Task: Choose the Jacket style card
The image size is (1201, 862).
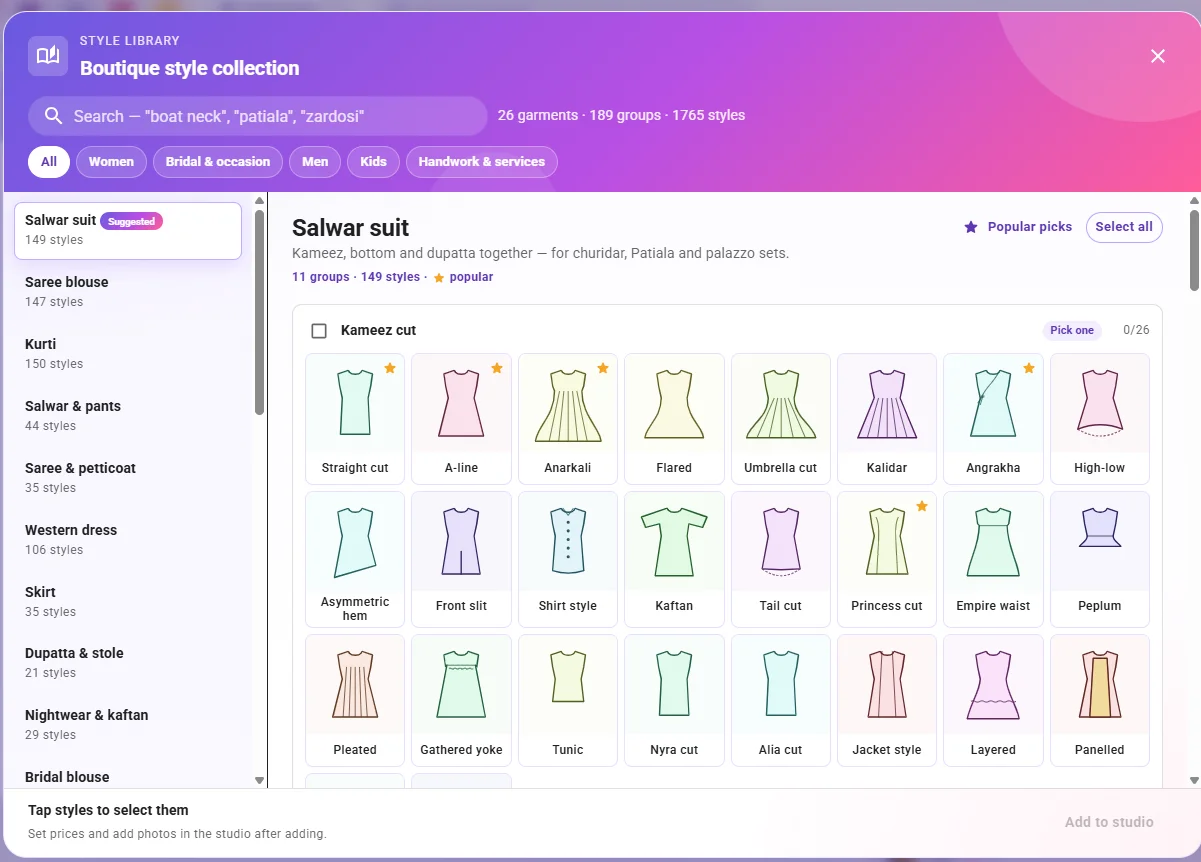Action: point(887,700)
